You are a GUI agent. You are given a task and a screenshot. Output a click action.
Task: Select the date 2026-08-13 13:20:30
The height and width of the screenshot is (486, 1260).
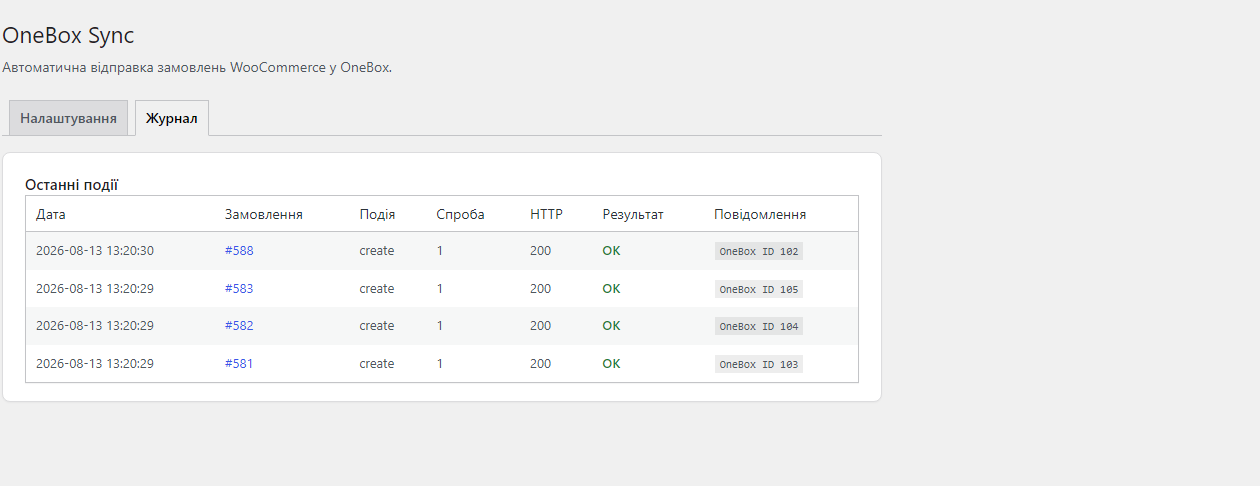(95, 251)
